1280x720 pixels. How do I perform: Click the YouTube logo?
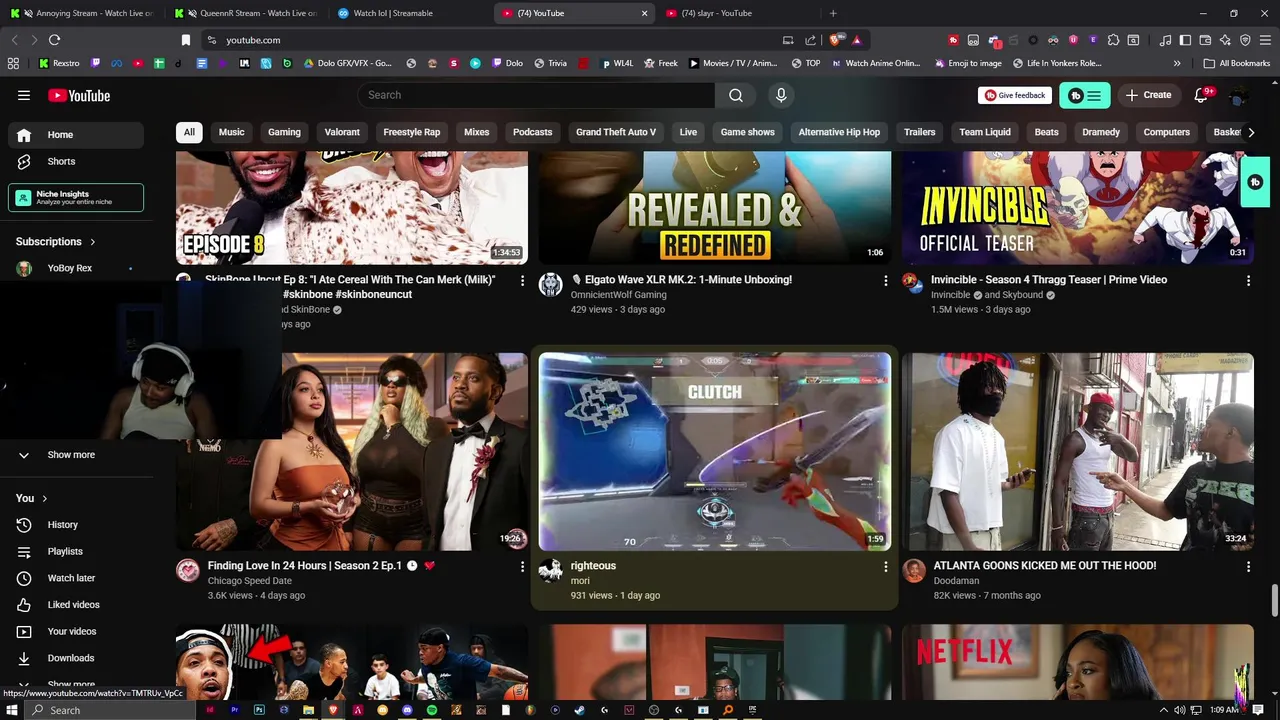tap(79, 95)
